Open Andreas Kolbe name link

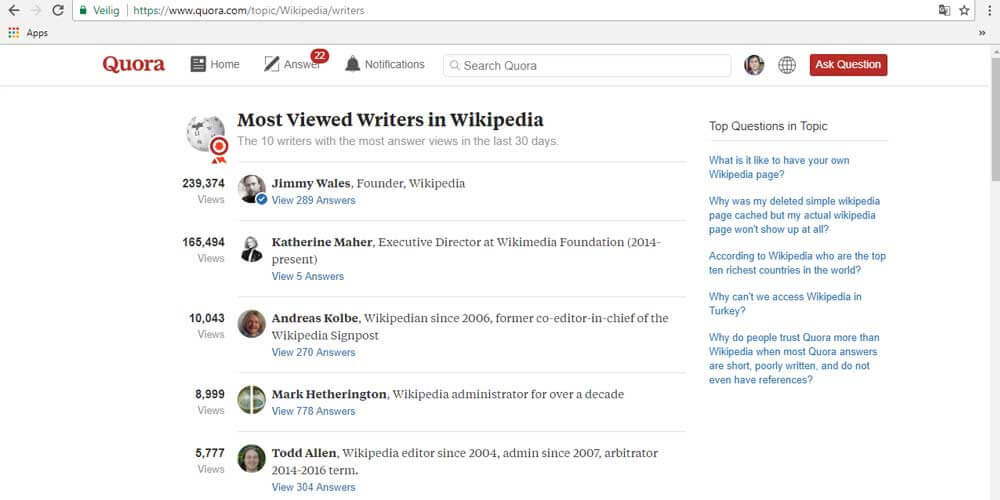tap(316, 318)
